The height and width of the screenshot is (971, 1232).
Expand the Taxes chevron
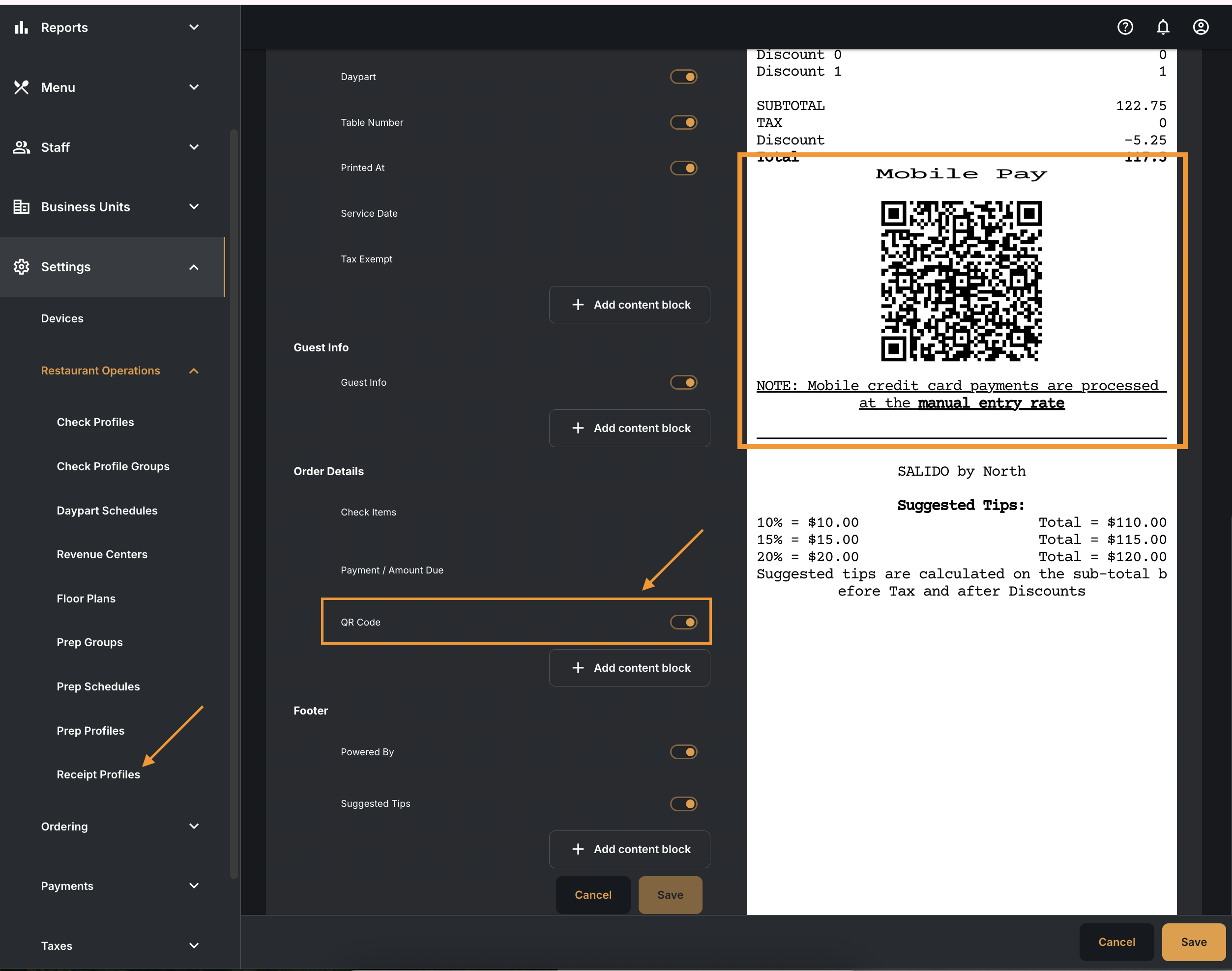[194, 945]
